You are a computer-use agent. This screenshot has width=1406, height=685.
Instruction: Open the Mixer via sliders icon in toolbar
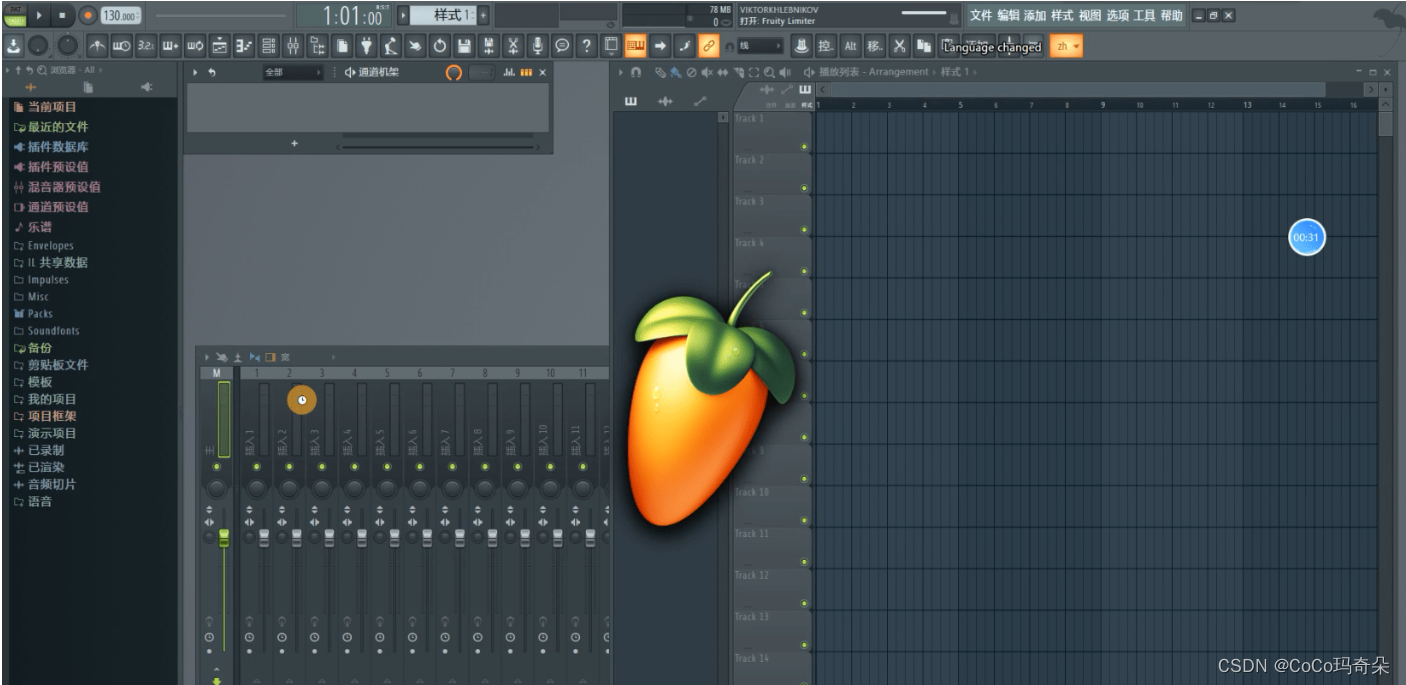[293, 45]
